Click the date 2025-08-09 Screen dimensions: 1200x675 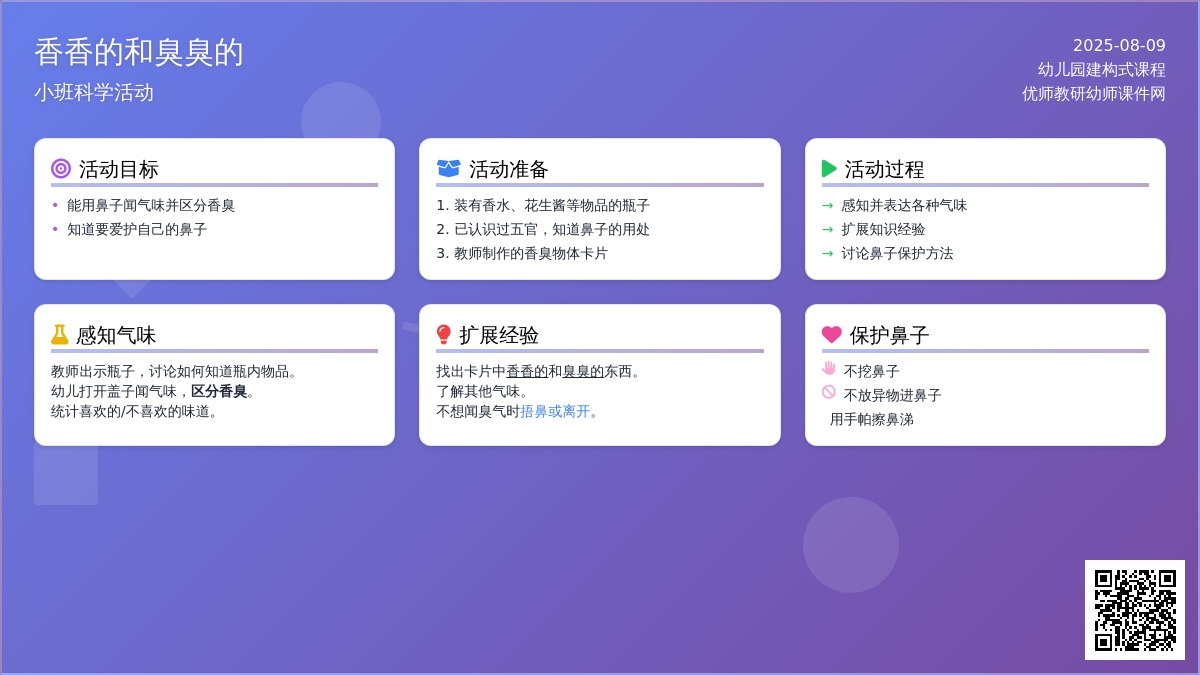tap(1119, 46)
